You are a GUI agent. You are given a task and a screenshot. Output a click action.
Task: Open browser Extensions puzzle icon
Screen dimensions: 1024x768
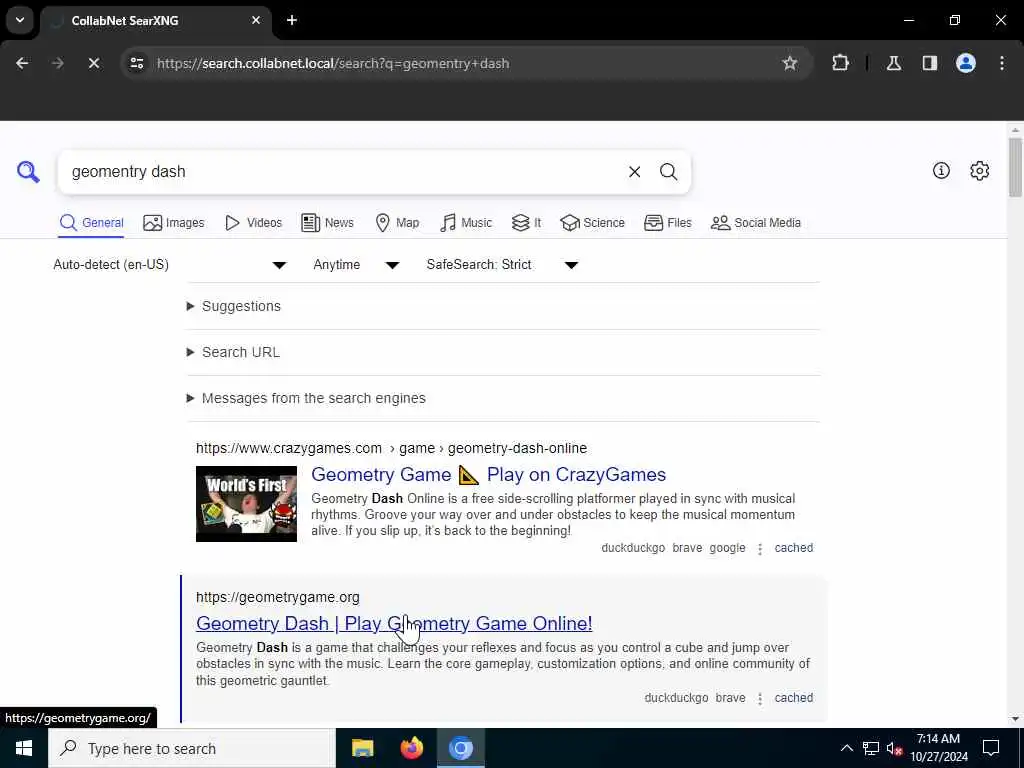[840, 63]
